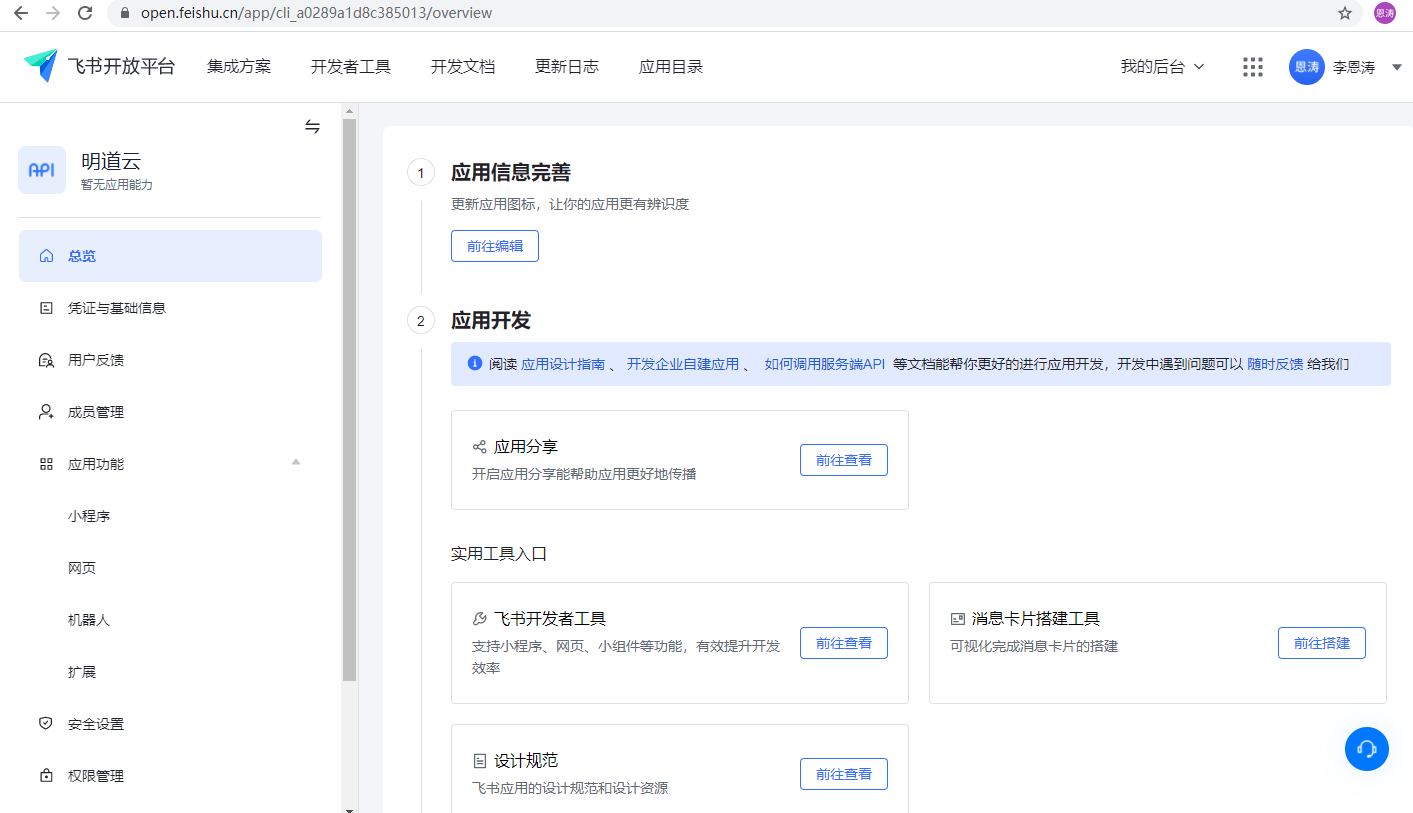Open the 应用设计指南 link

563,364
